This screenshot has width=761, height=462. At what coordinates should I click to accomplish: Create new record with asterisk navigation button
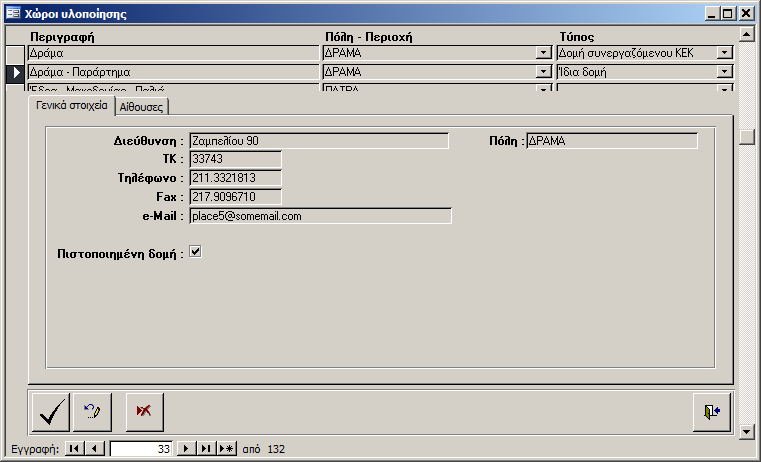(226, 450)
